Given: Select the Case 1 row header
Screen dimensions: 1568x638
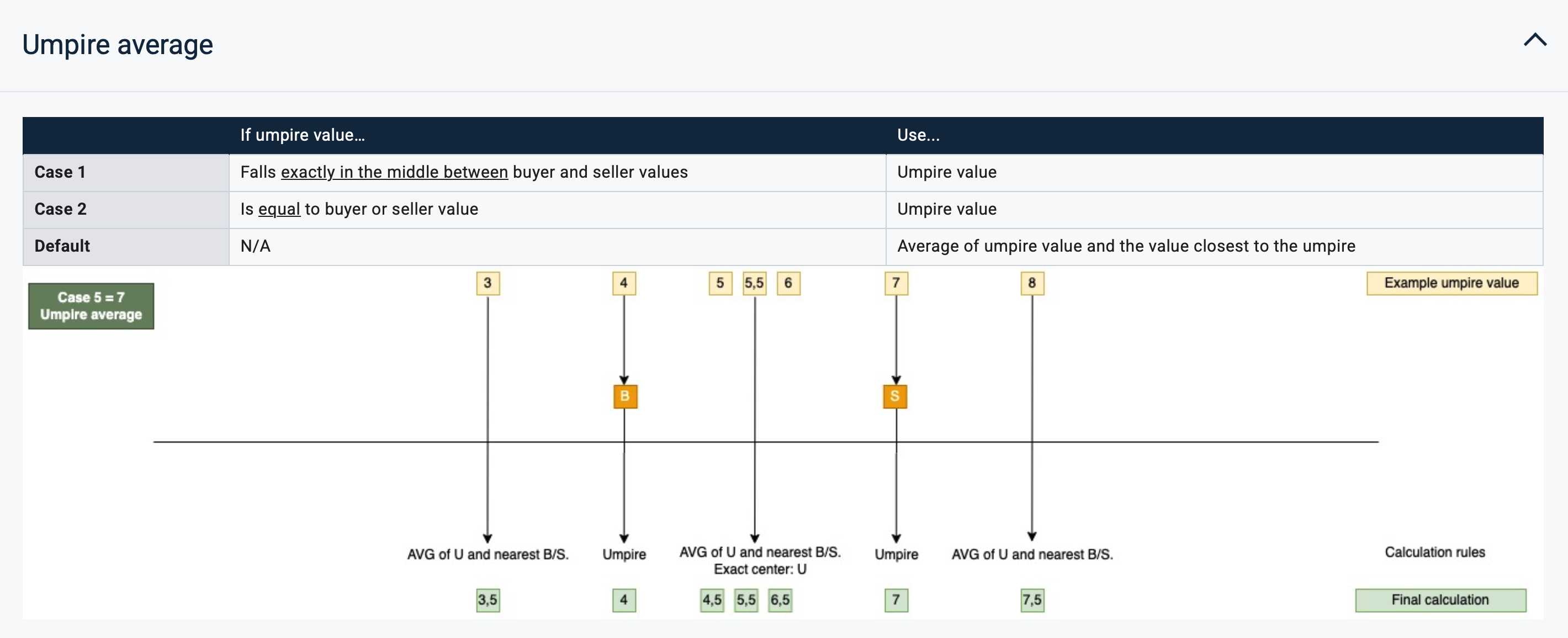Looking at the screenshot, I should point(60,173).
